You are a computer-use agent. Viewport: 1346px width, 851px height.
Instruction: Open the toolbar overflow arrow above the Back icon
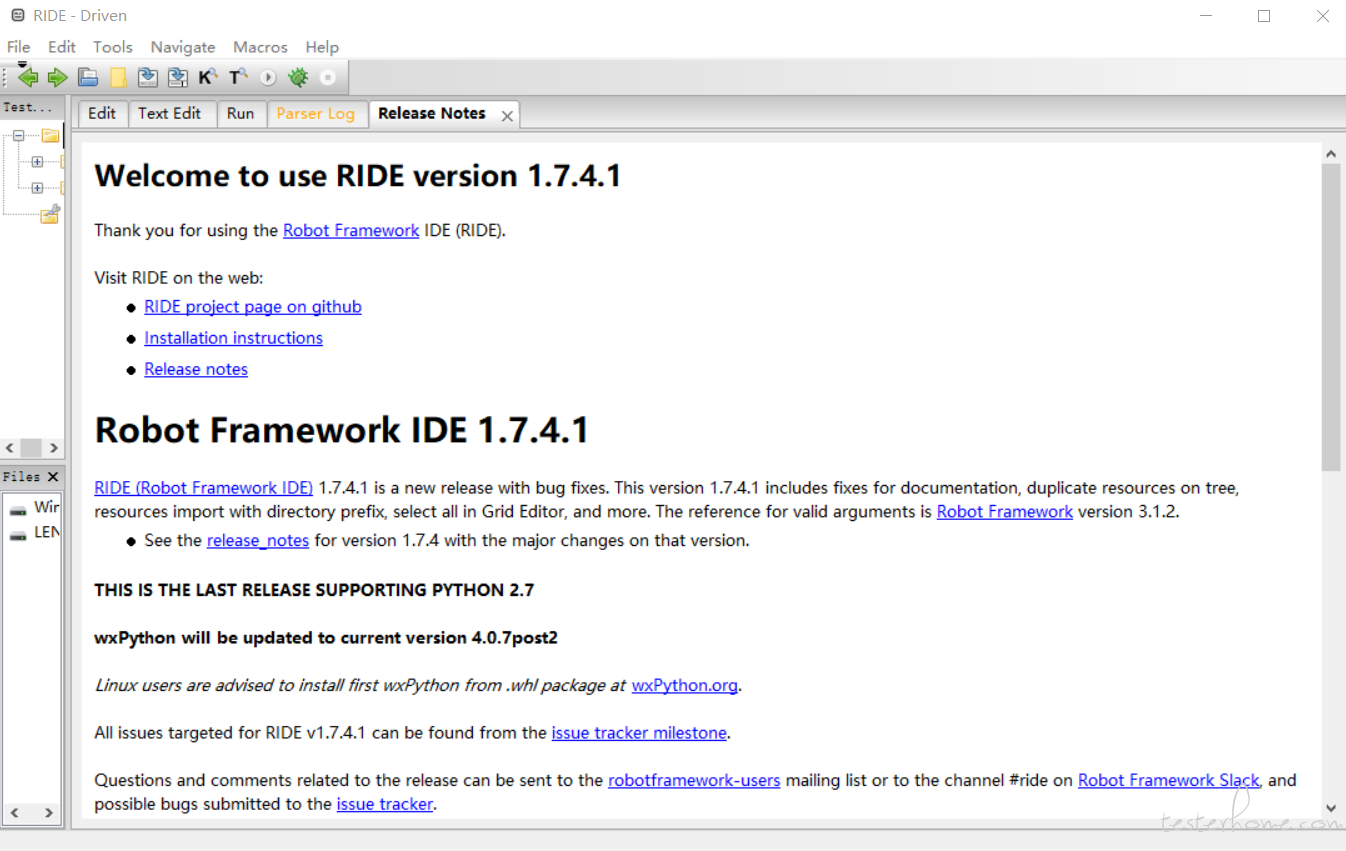tap(22, 65)
